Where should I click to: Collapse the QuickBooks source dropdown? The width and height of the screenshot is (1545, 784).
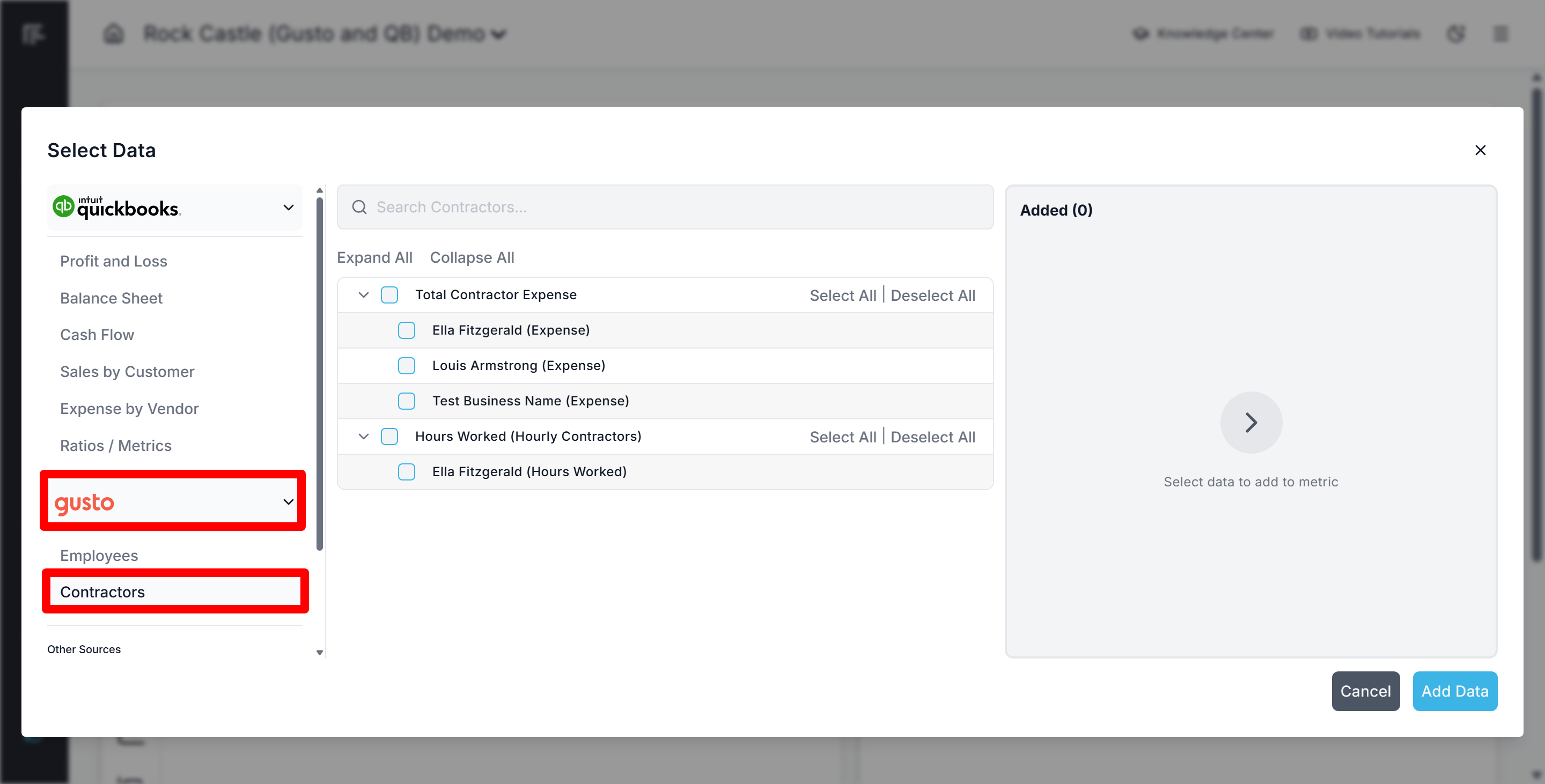[x=288, y=208]
